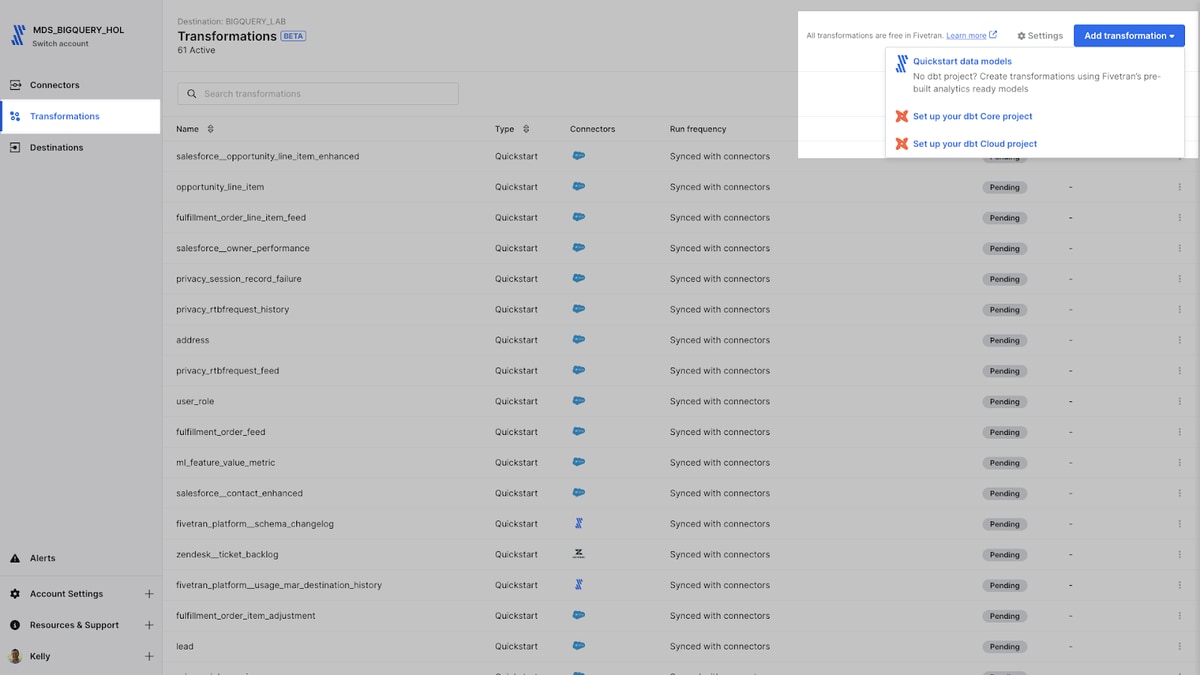The image size is (1200, 675).
Task: Click Fivetran connector icon for fivetran_platform__schema_changelog
Action: point(578,524)
